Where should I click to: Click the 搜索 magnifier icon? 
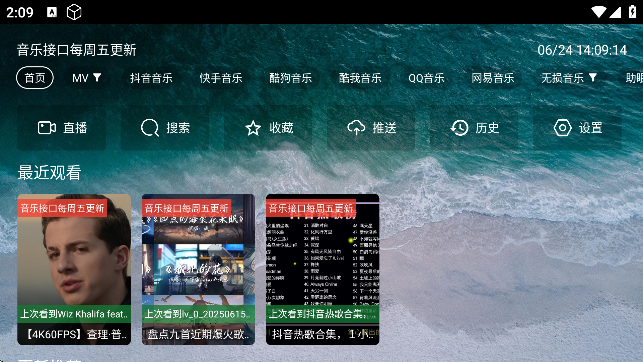[x=150, y=128]
